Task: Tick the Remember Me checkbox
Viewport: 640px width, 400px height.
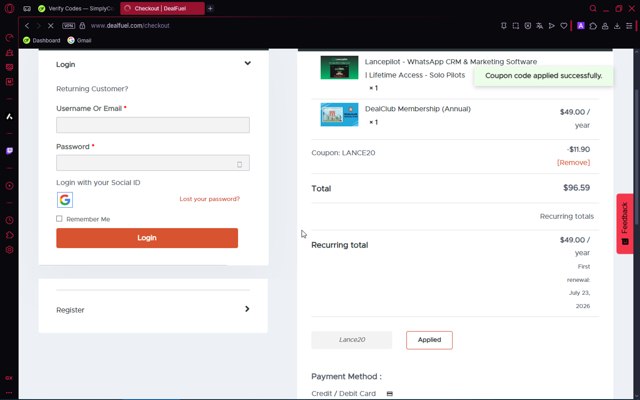Action: (x=59, y=219)
